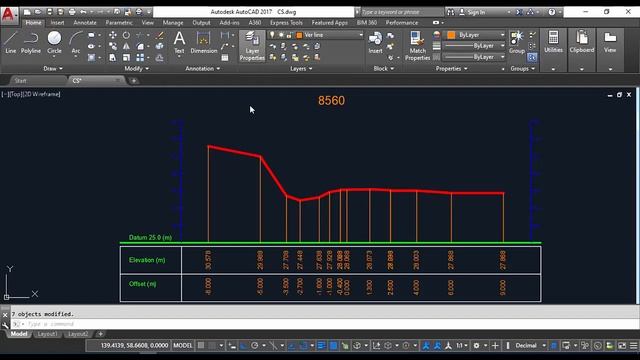This screenshot has height=360, width=640.
Task: Select the Circle tool
Action: point(54,43)
